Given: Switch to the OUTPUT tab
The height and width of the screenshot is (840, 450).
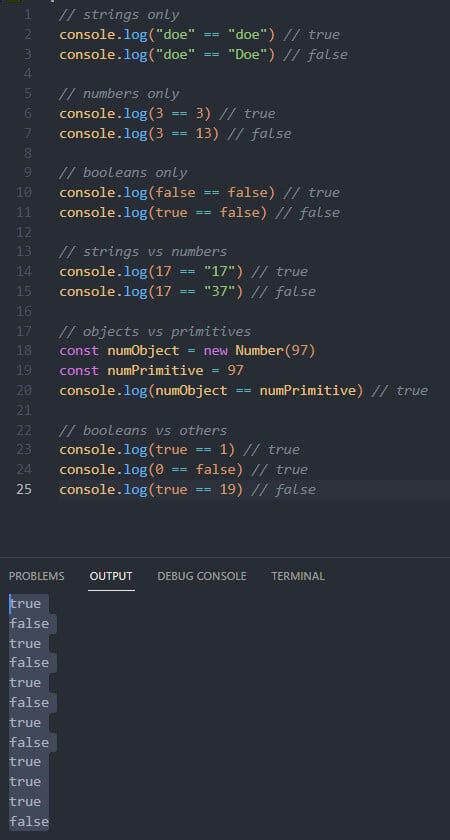Looking at the screenshot, I should [111, 576].
